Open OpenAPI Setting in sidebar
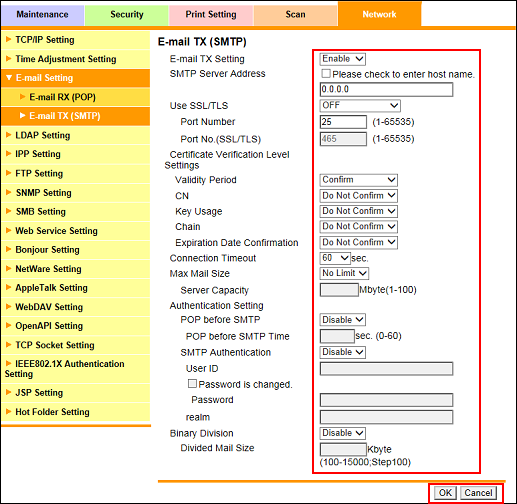Image resolution: width=517 pixels, height=504 pixels. click(76, 326)
